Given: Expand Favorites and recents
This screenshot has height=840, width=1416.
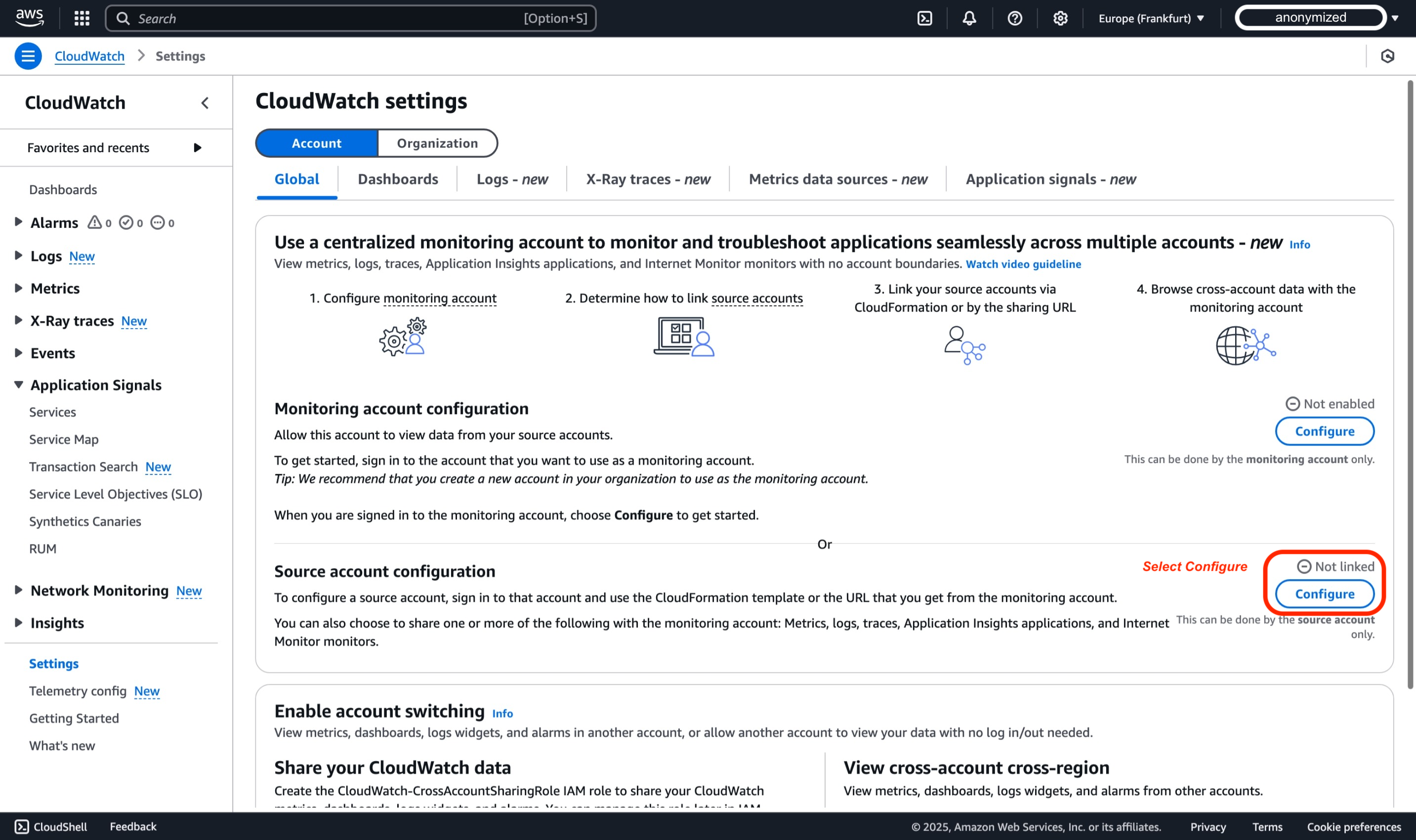Looking at the screenshot, I should point(116,148).
